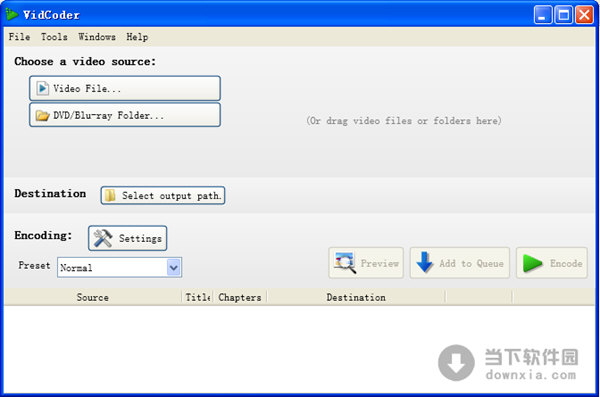The width and height of the screenshot is (600, 397).
Task: Open the Windows menu
Action: tap(97, 37)
